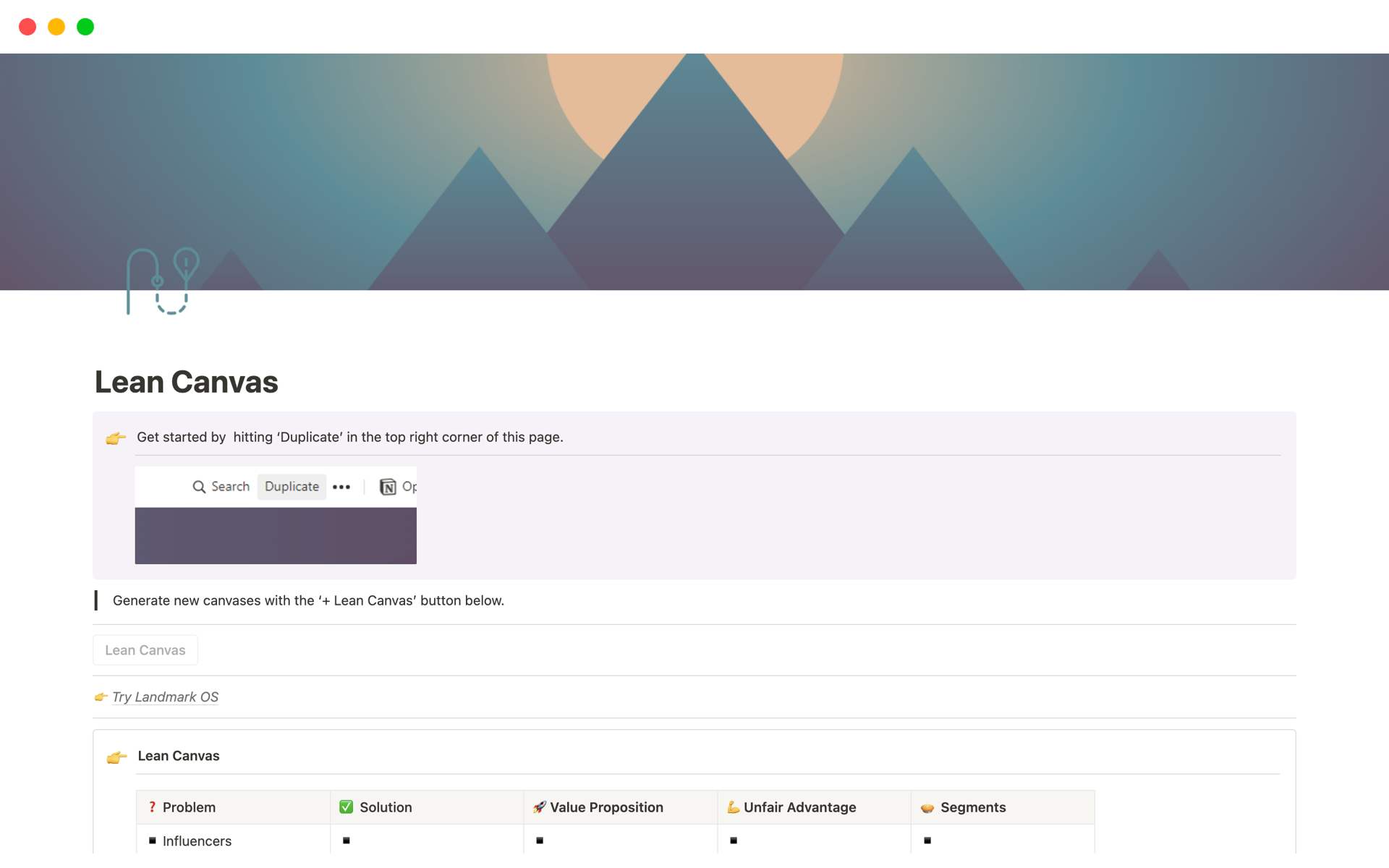Click the flexed arm Unfair Advantage icon
The height and width of the screenshot is (868, 1389).
(733, 807)
